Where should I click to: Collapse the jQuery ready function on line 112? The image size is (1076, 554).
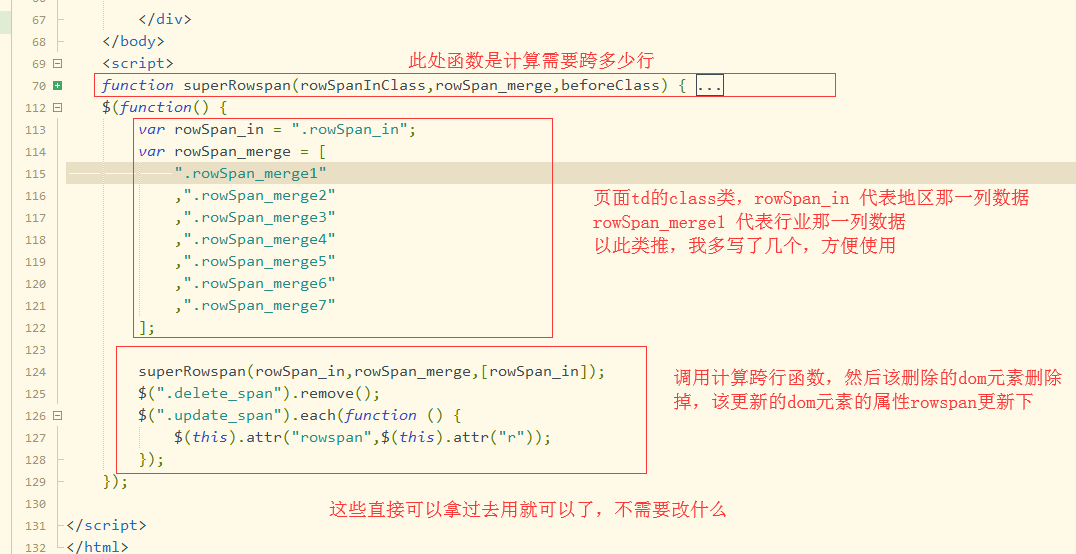pos(58,108)
